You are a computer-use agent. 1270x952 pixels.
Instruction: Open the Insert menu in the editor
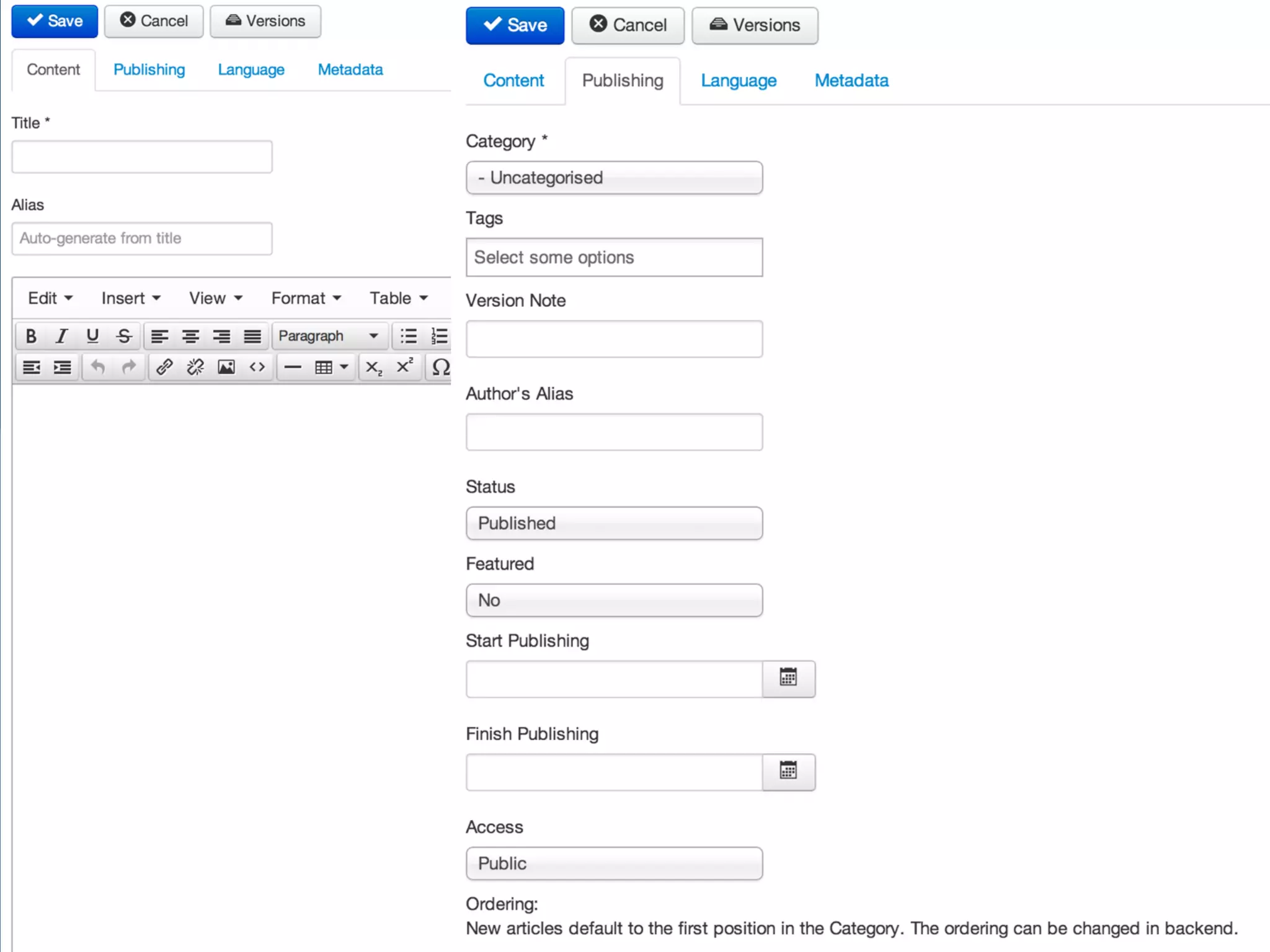[x=130, y=298]
